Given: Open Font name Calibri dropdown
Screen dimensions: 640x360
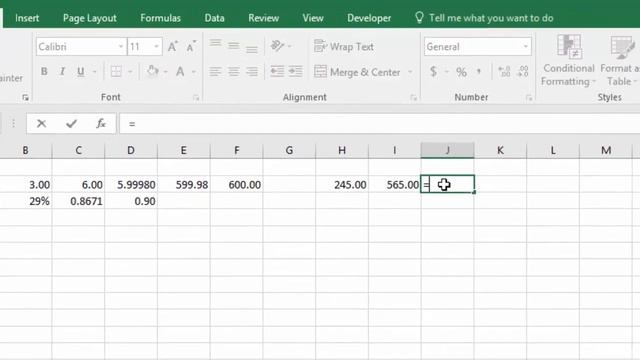Looking at the screenshot, I should click(x=121, y=47).
